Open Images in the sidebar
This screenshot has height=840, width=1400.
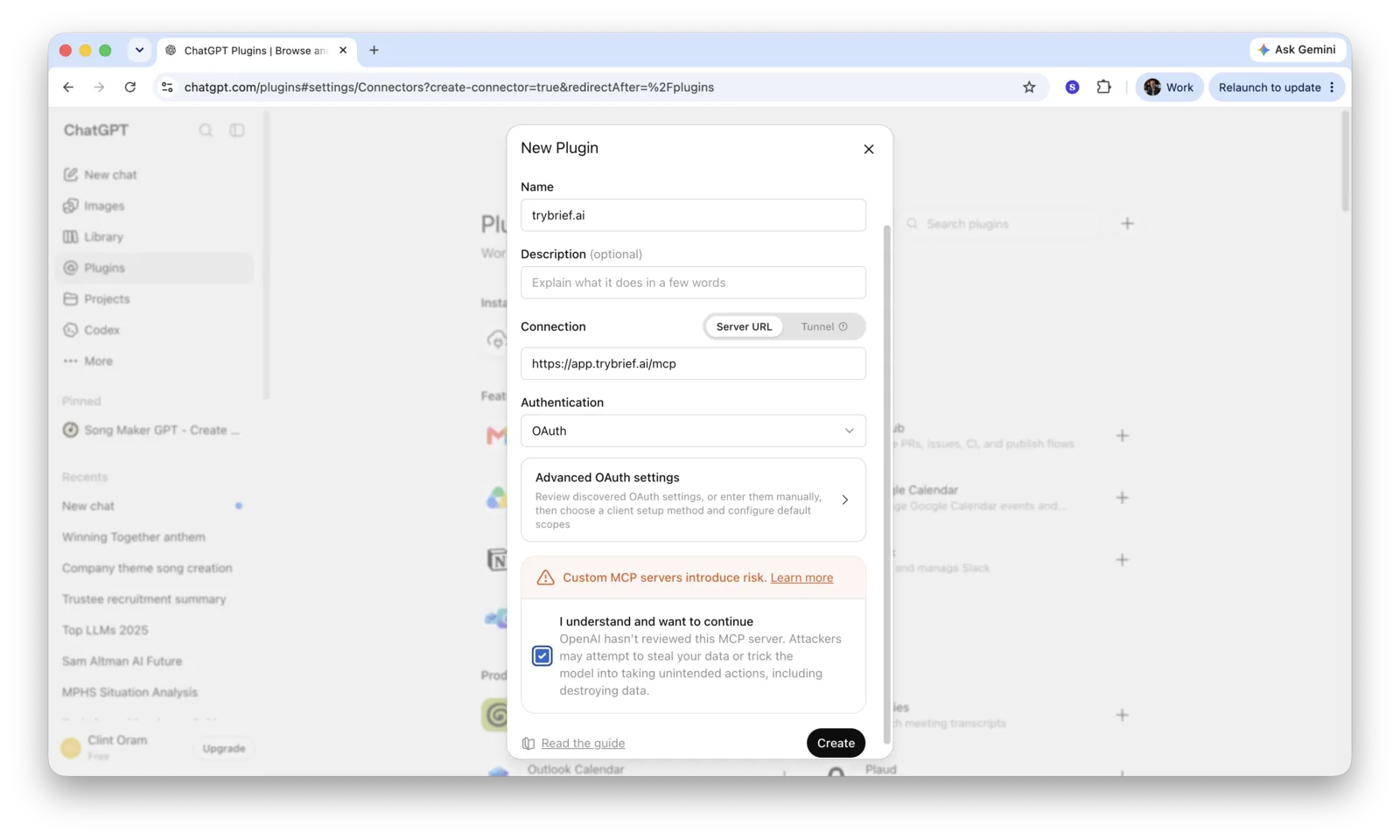click(x=154, y=206)
